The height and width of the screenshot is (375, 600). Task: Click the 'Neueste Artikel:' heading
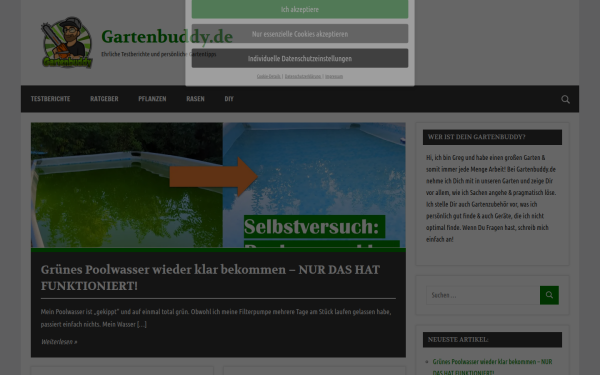[492, 339]
